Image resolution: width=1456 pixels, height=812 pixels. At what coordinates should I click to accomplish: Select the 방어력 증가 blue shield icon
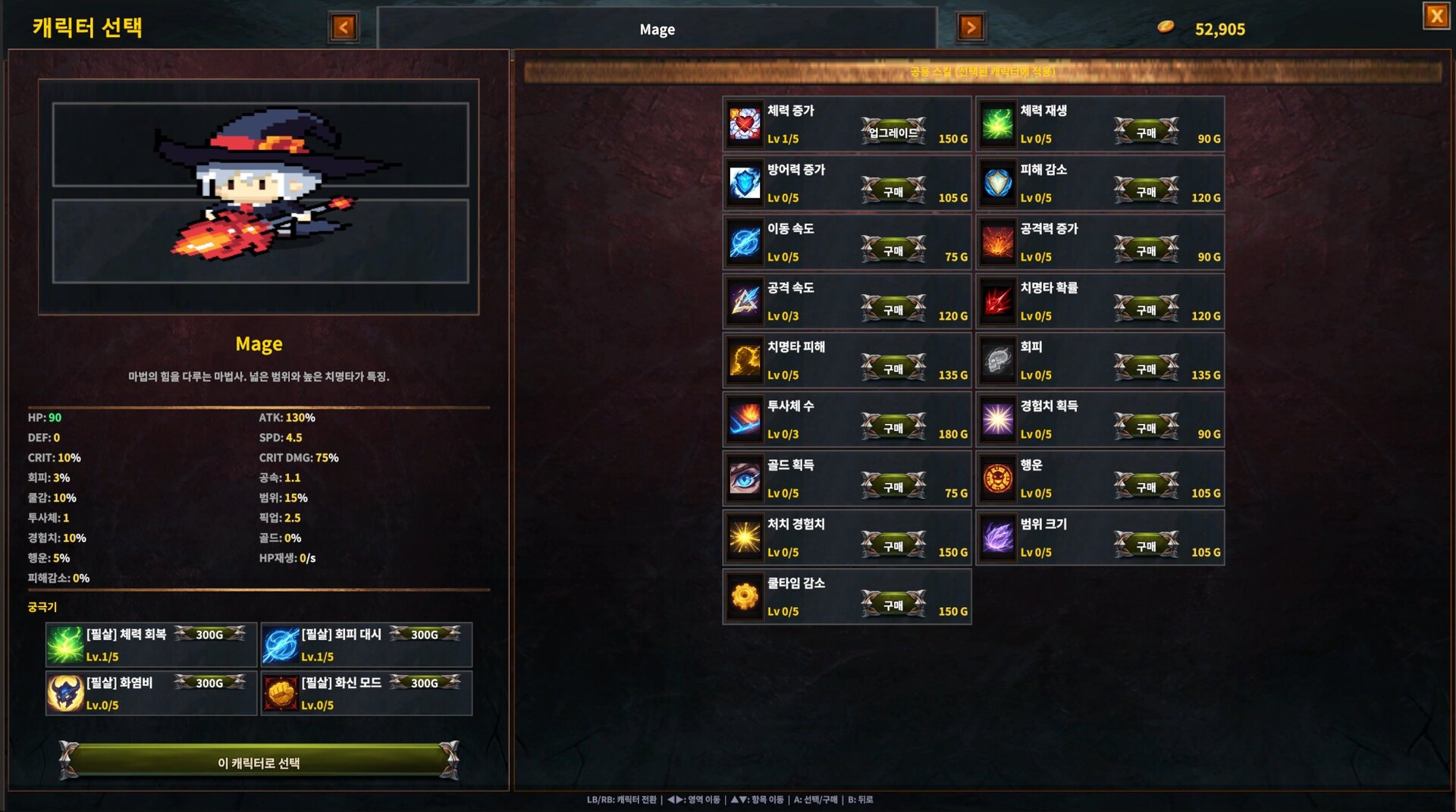pos(745,183)
